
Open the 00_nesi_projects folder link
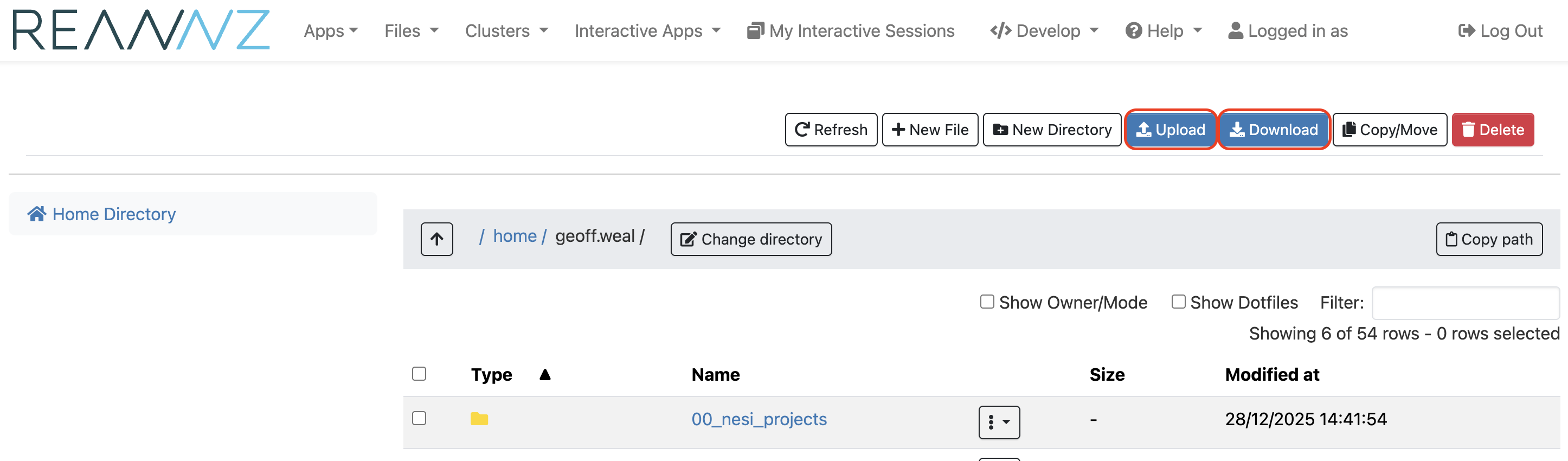tap(759, 419)
